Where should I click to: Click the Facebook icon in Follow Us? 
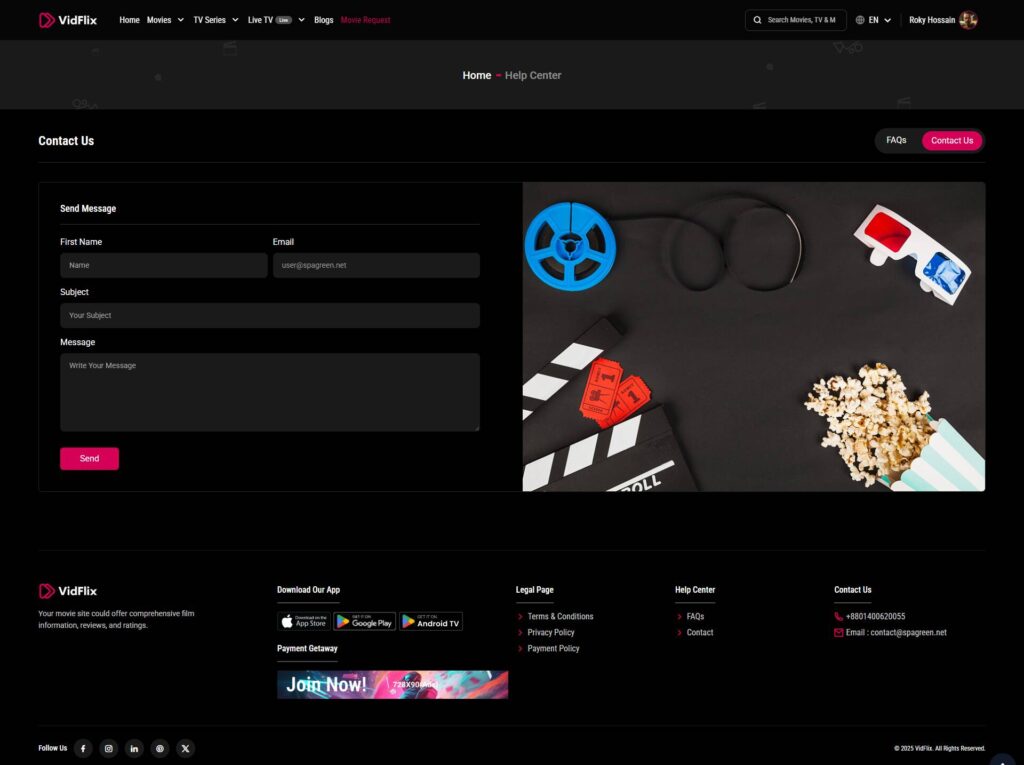point(83,748)
